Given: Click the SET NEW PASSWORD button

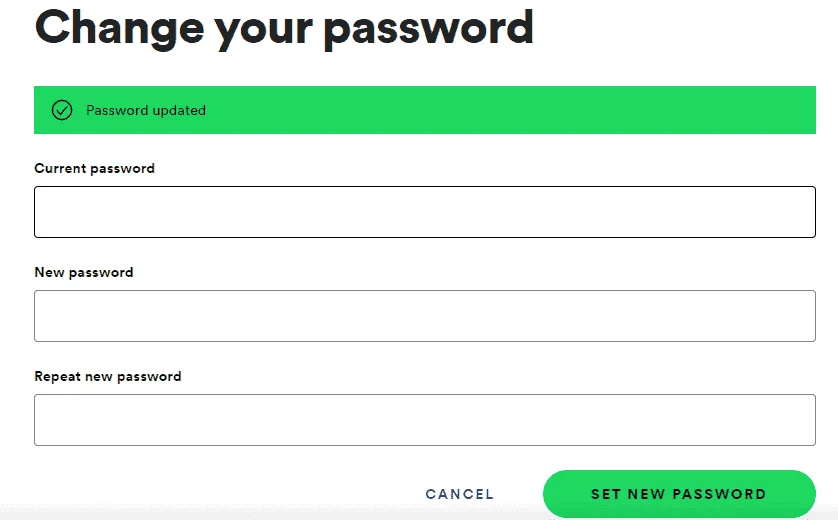Looking at the screenshot, I should point(679,494).
